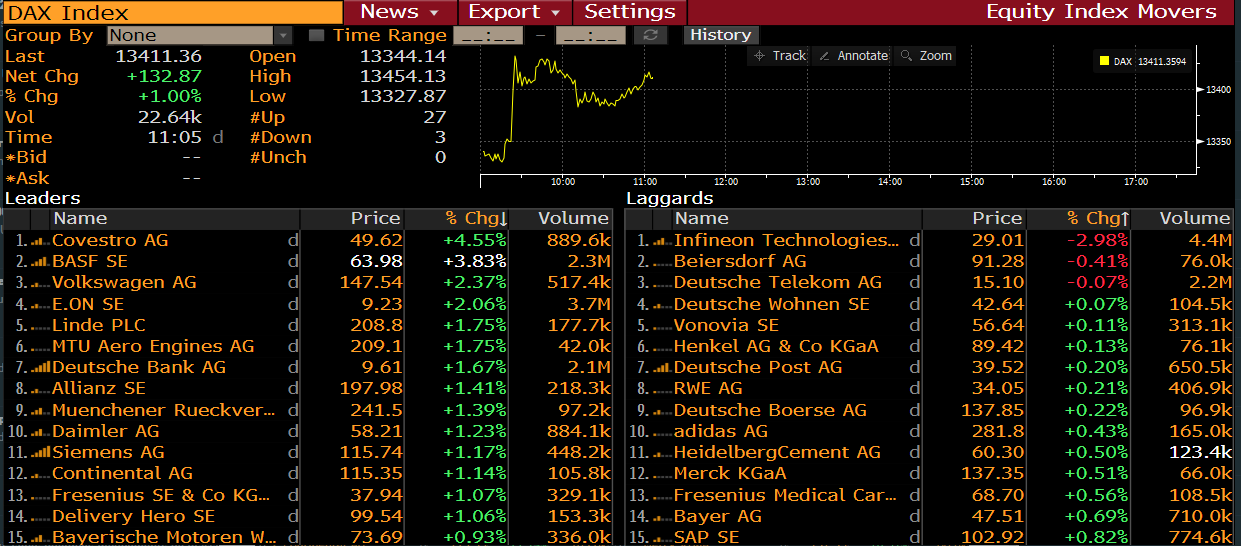Open the Settings menu item
Viewport: 1241px width, 546px height.
coord(630,12)
